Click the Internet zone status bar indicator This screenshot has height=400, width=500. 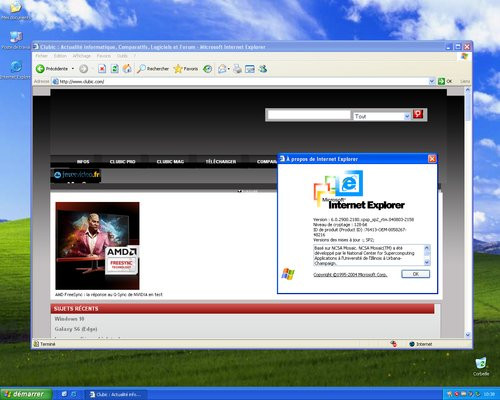pos(421,344)
